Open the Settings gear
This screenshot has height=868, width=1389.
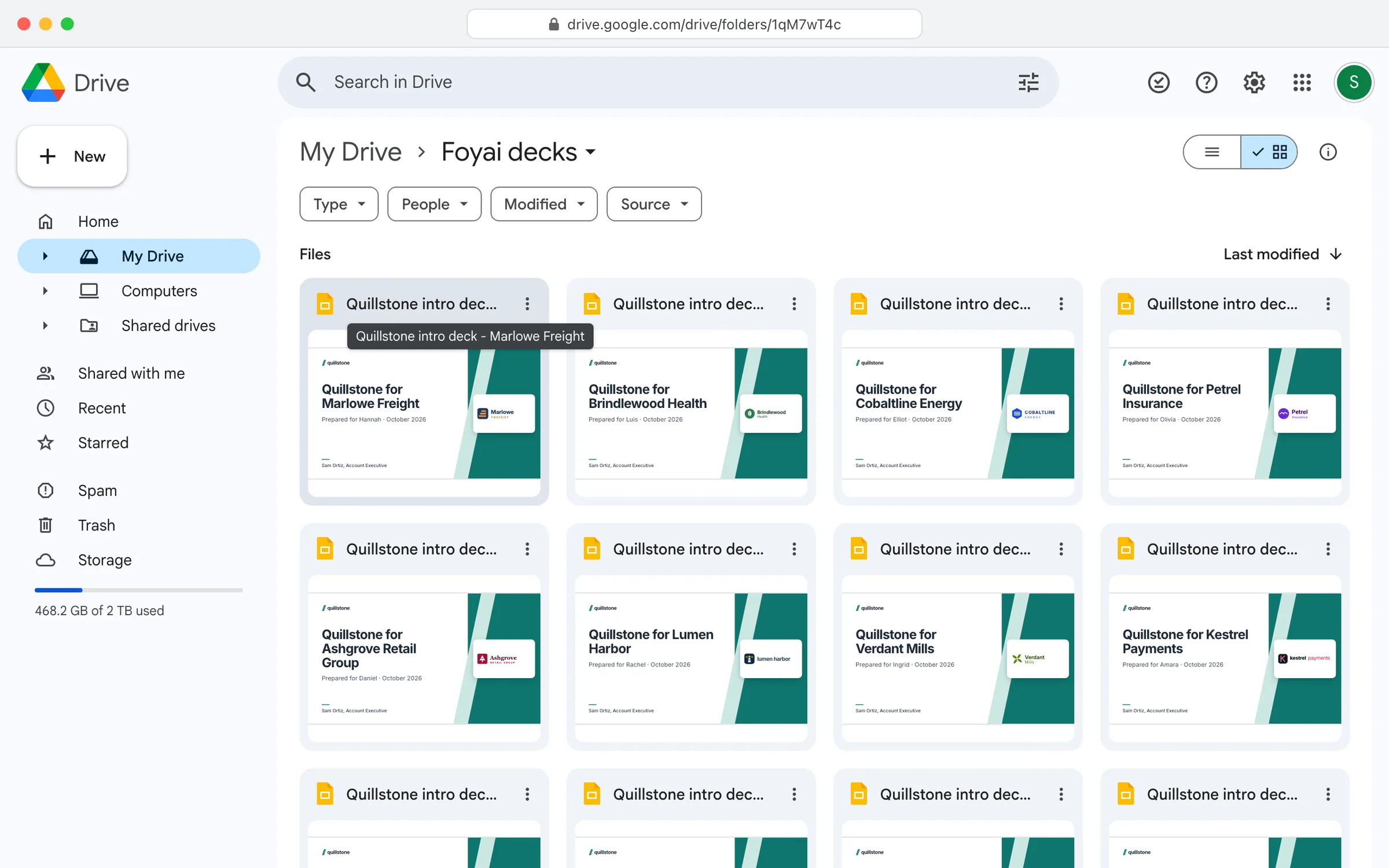(x=1254, y=82)
